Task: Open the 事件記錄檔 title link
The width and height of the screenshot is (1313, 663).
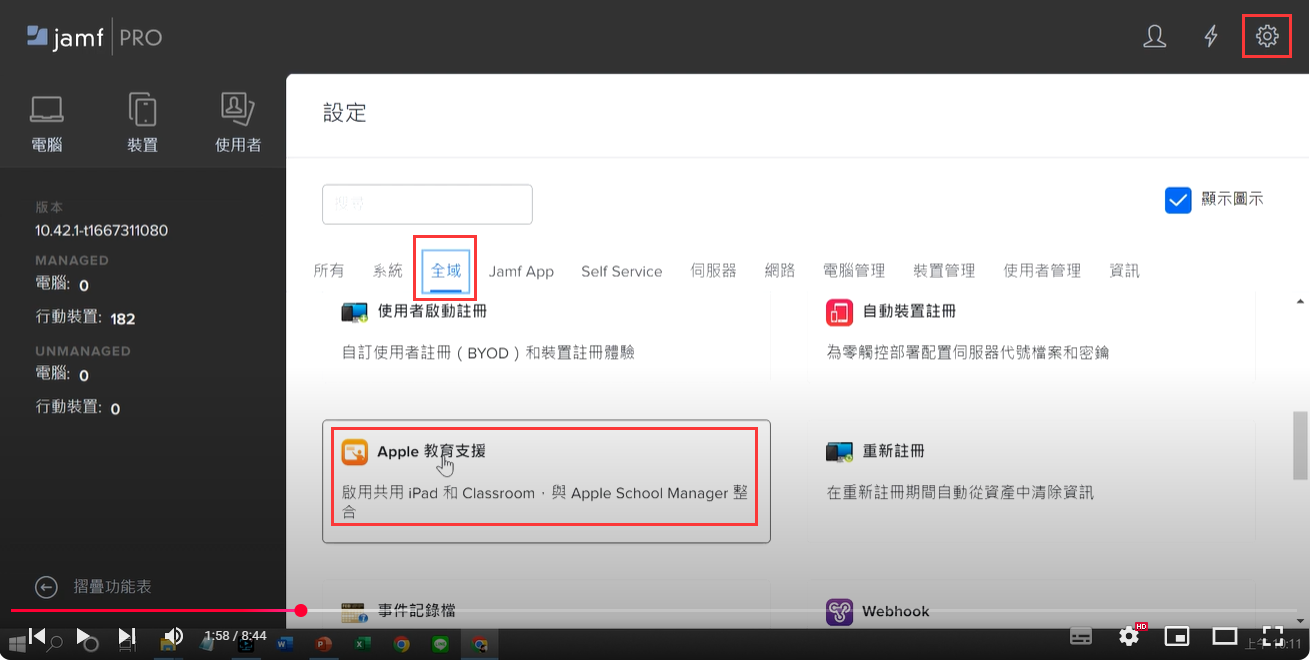Action: tap(417, 611)
